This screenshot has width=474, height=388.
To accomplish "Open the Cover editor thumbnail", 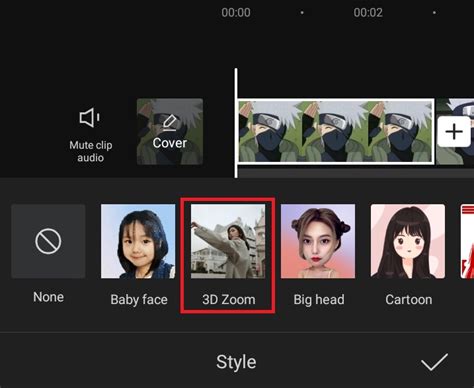I will coord(170,131).
